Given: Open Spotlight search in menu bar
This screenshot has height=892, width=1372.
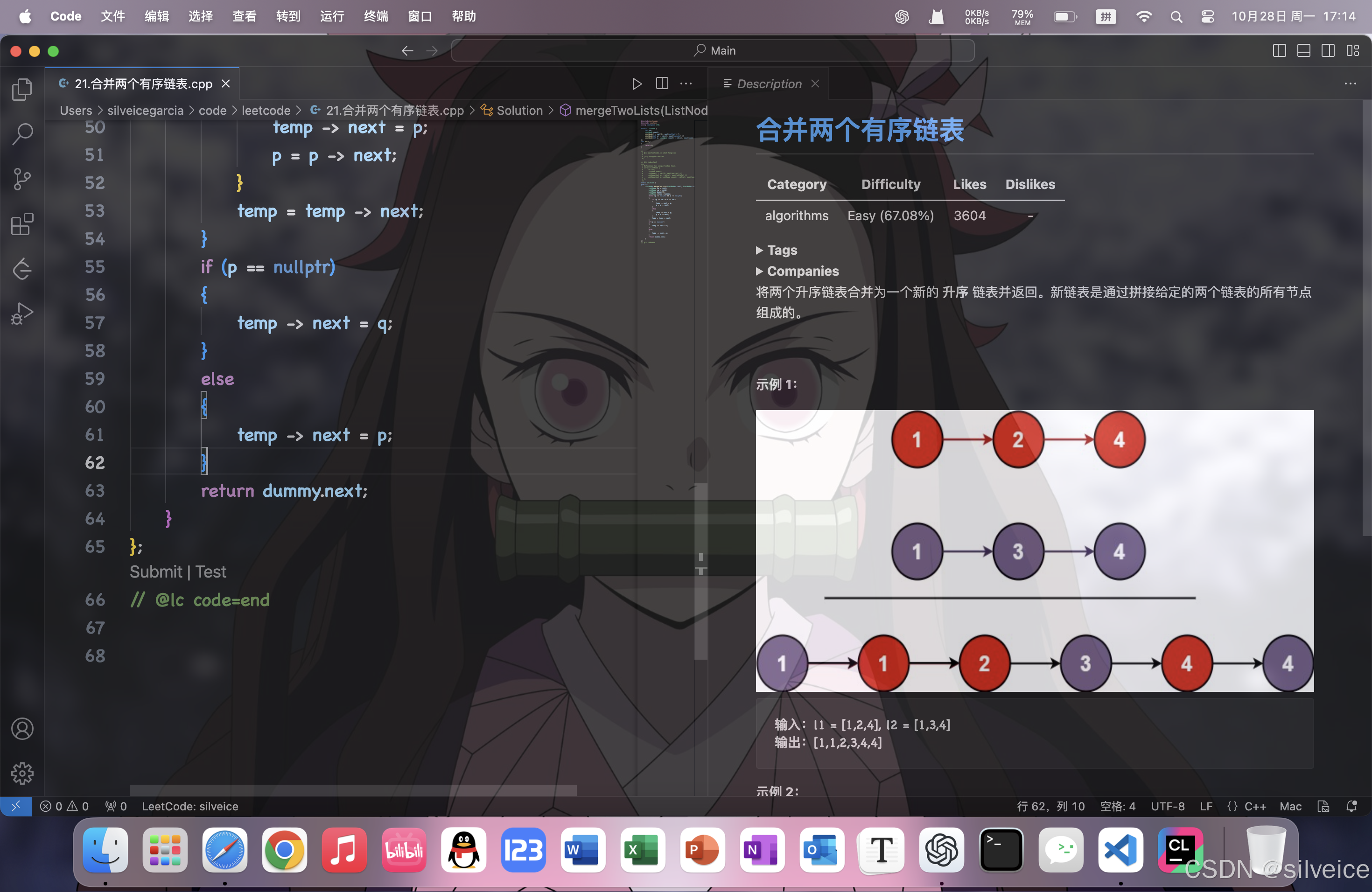Looking at the screenshot, I should [1176, 17].
